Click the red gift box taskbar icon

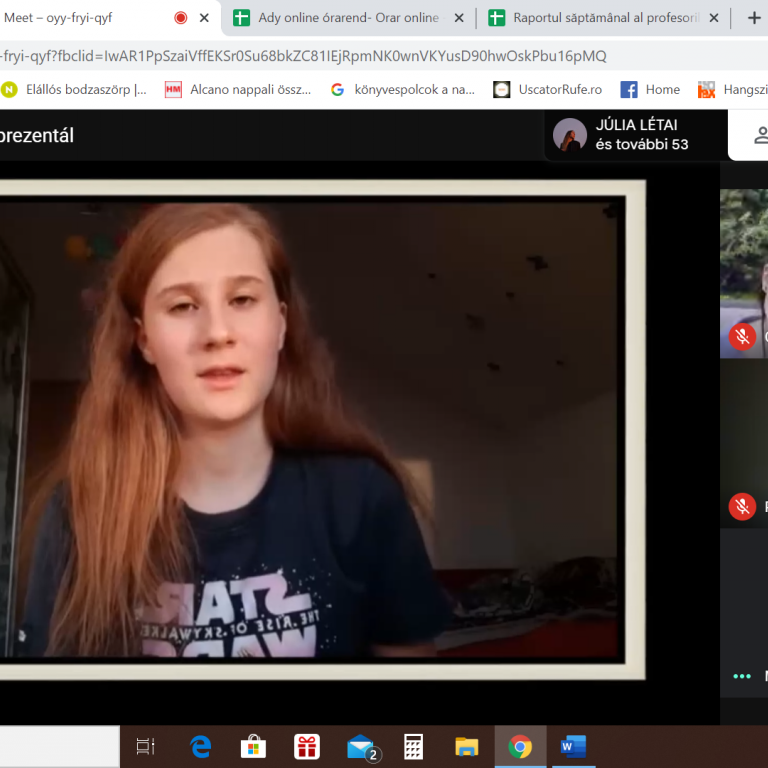(x=307, y=747)
